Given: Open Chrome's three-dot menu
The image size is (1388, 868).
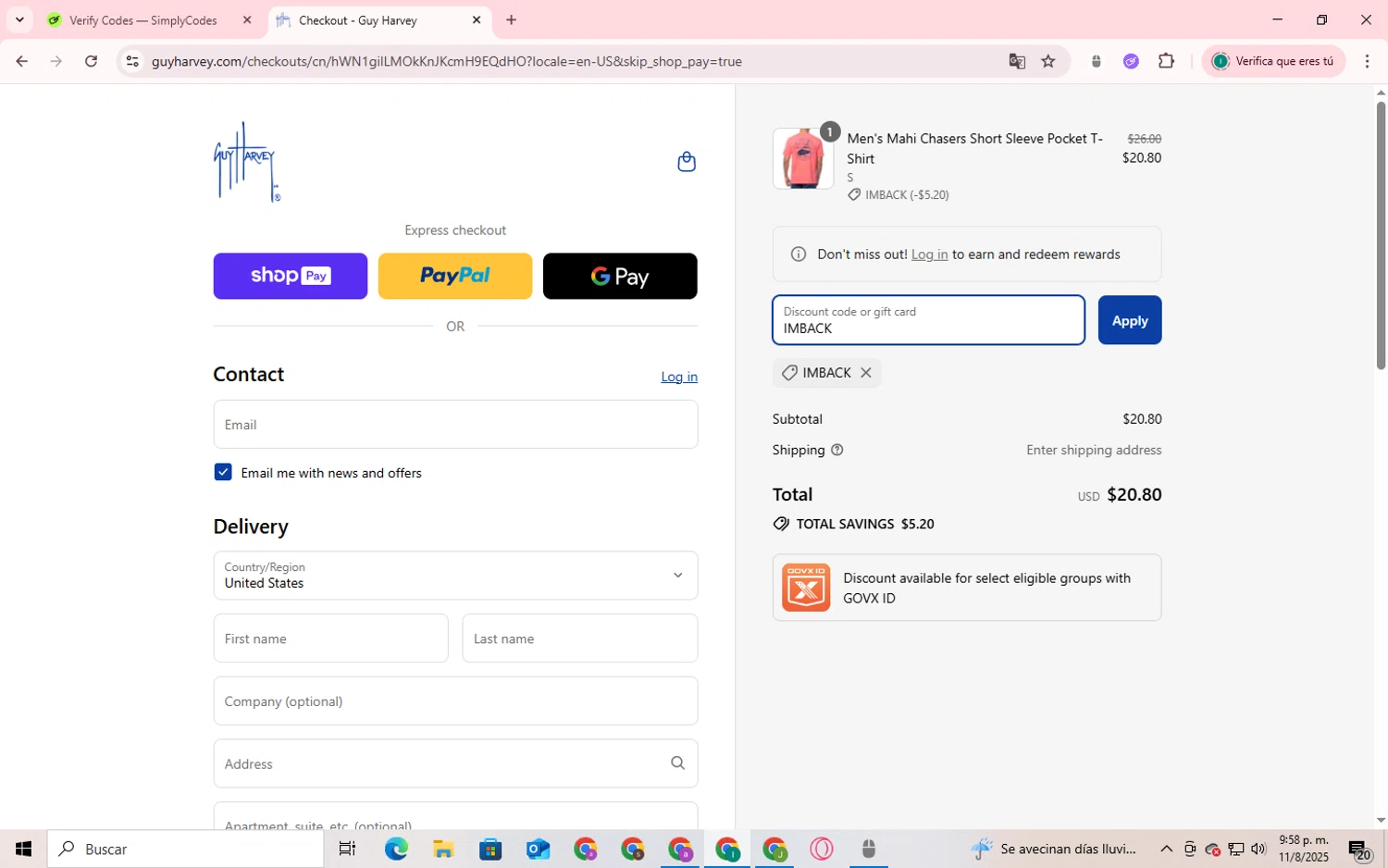Looking at the screenshot, I should point(1367,61).
